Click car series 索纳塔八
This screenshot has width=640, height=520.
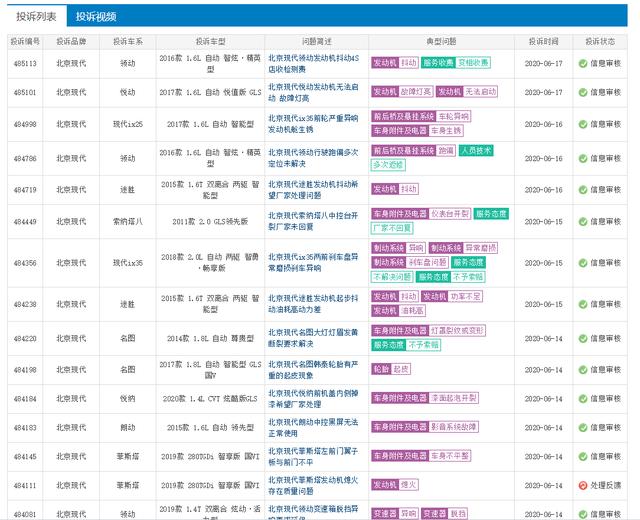click(128, 222)
